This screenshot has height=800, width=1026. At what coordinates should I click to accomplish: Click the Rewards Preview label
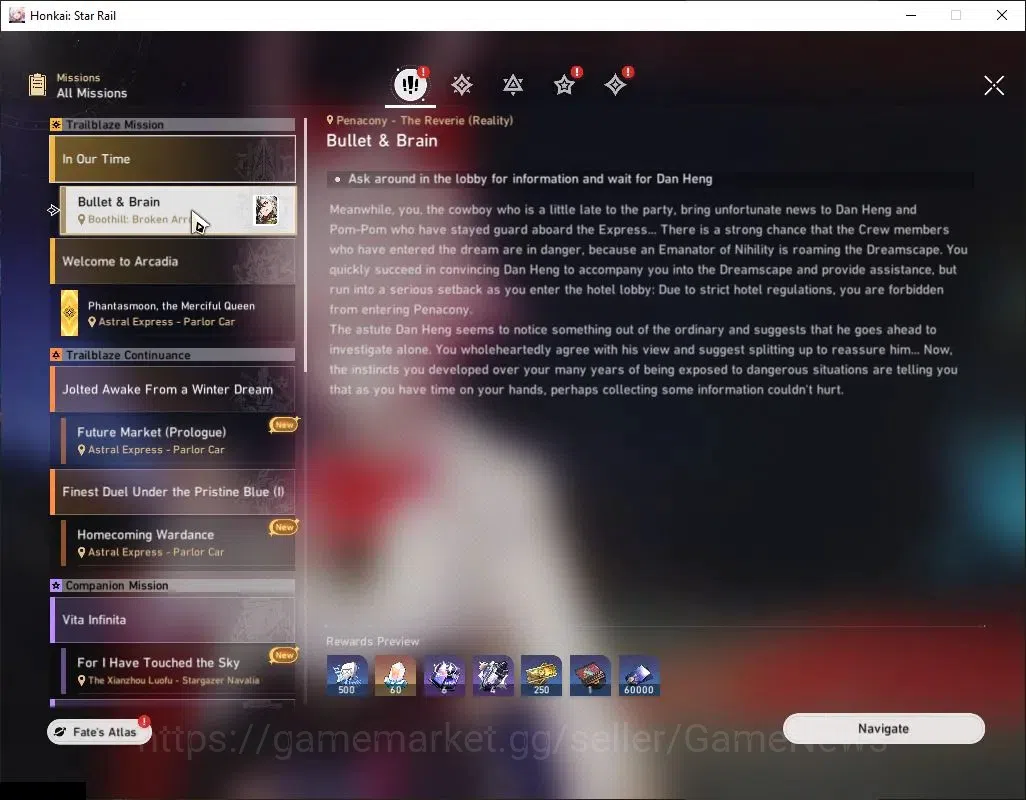pos(372,641)
